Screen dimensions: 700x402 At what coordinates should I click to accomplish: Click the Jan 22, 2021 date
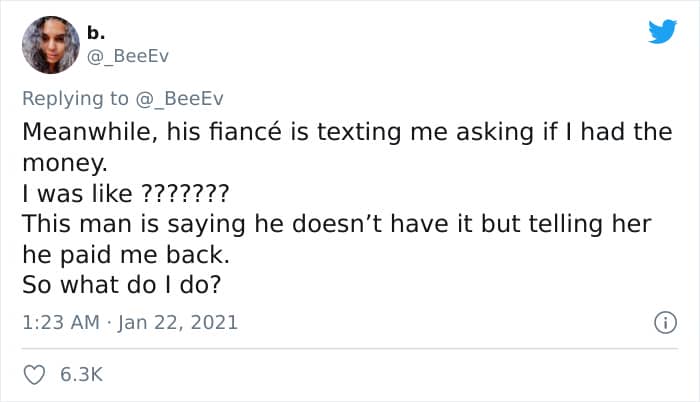coord(180,323)
